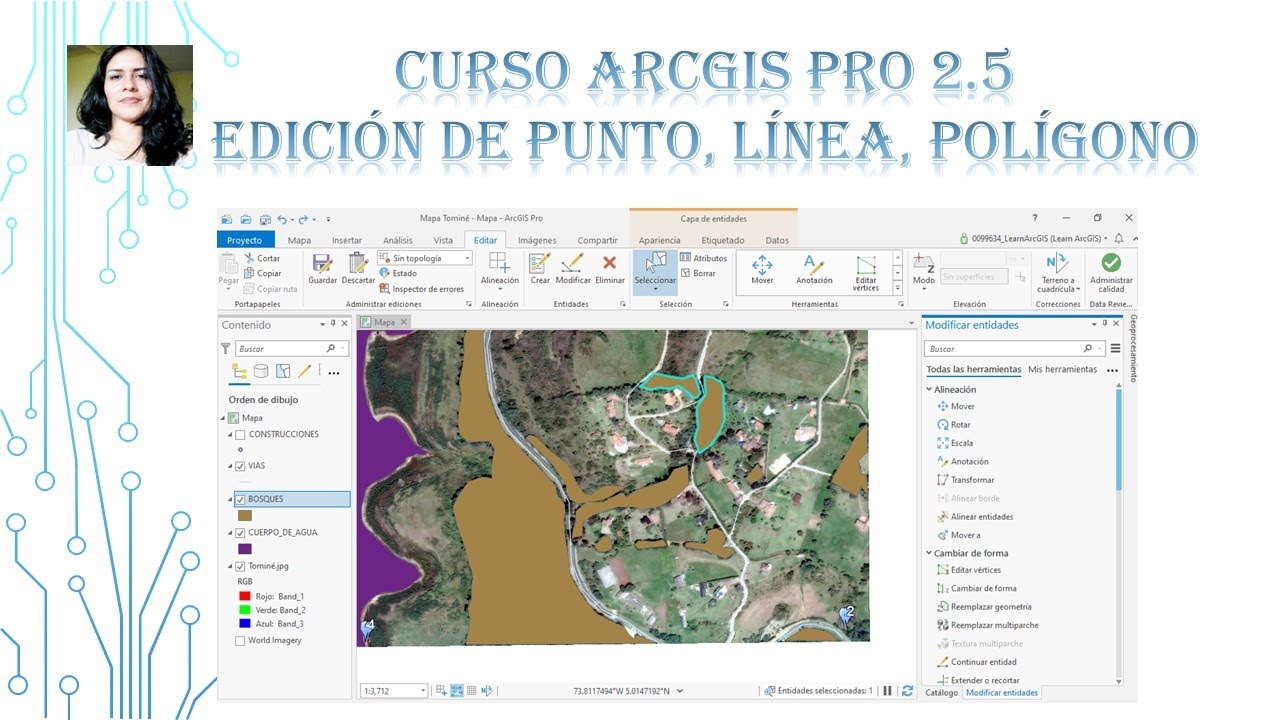
Task: Click the Rotar tool in Modificar entidades
Action: click(954, 425)
